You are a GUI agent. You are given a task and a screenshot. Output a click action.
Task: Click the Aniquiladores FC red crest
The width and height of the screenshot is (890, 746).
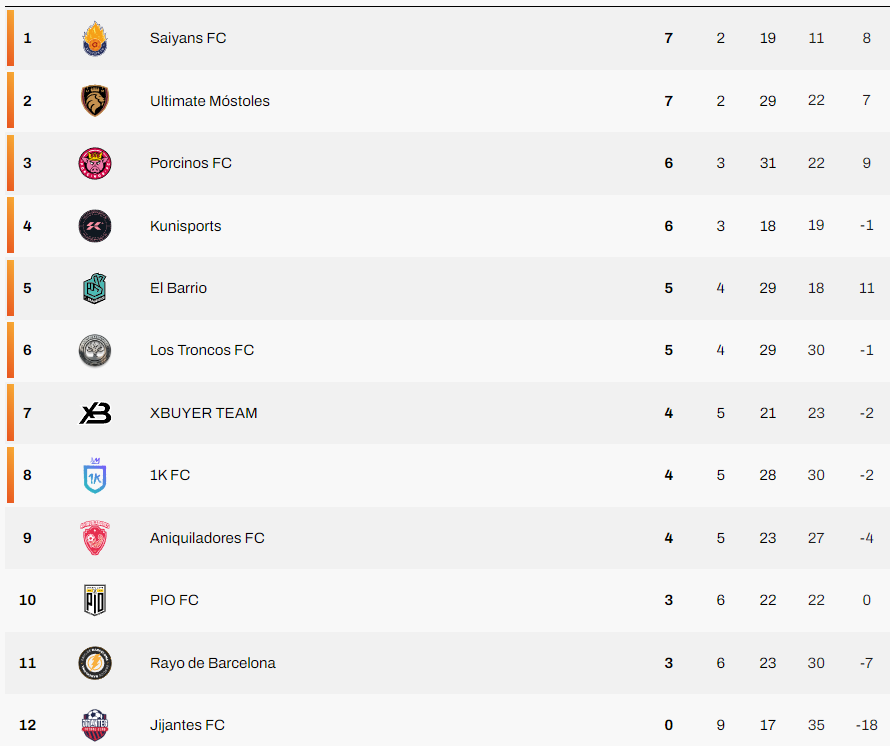click(96, 538)
